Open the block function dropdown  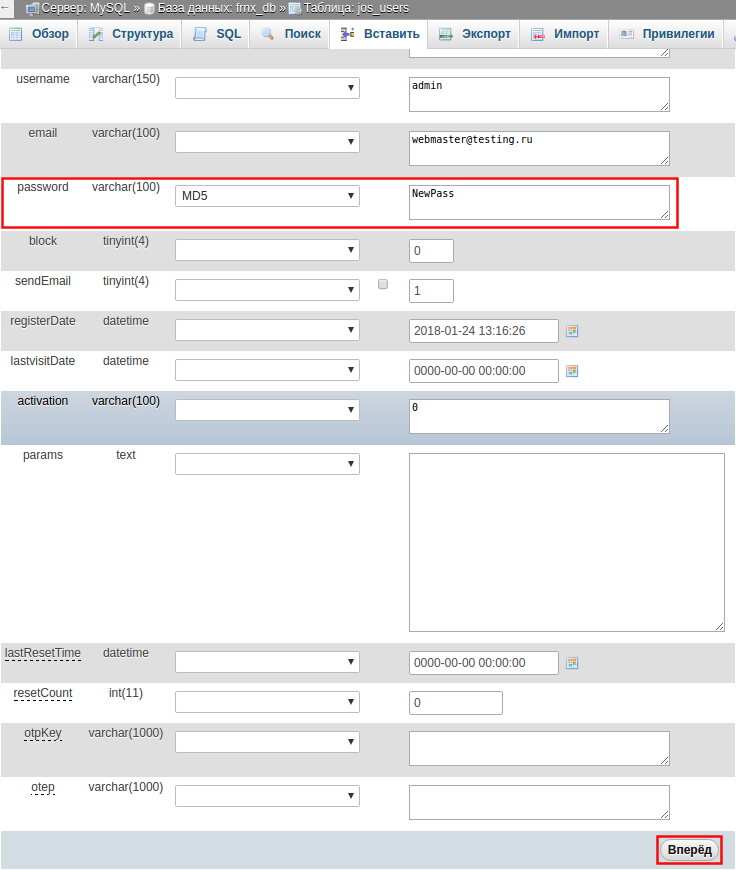click(268, 250)
